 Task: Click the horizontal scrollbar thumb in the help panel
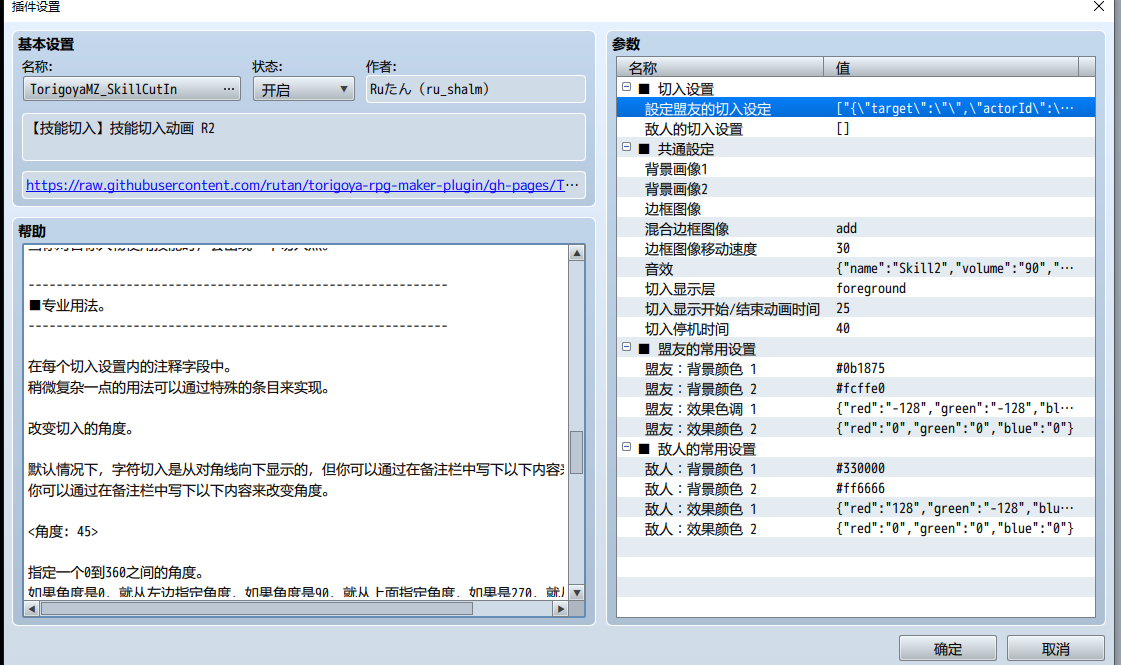click(x=257, y=609)
